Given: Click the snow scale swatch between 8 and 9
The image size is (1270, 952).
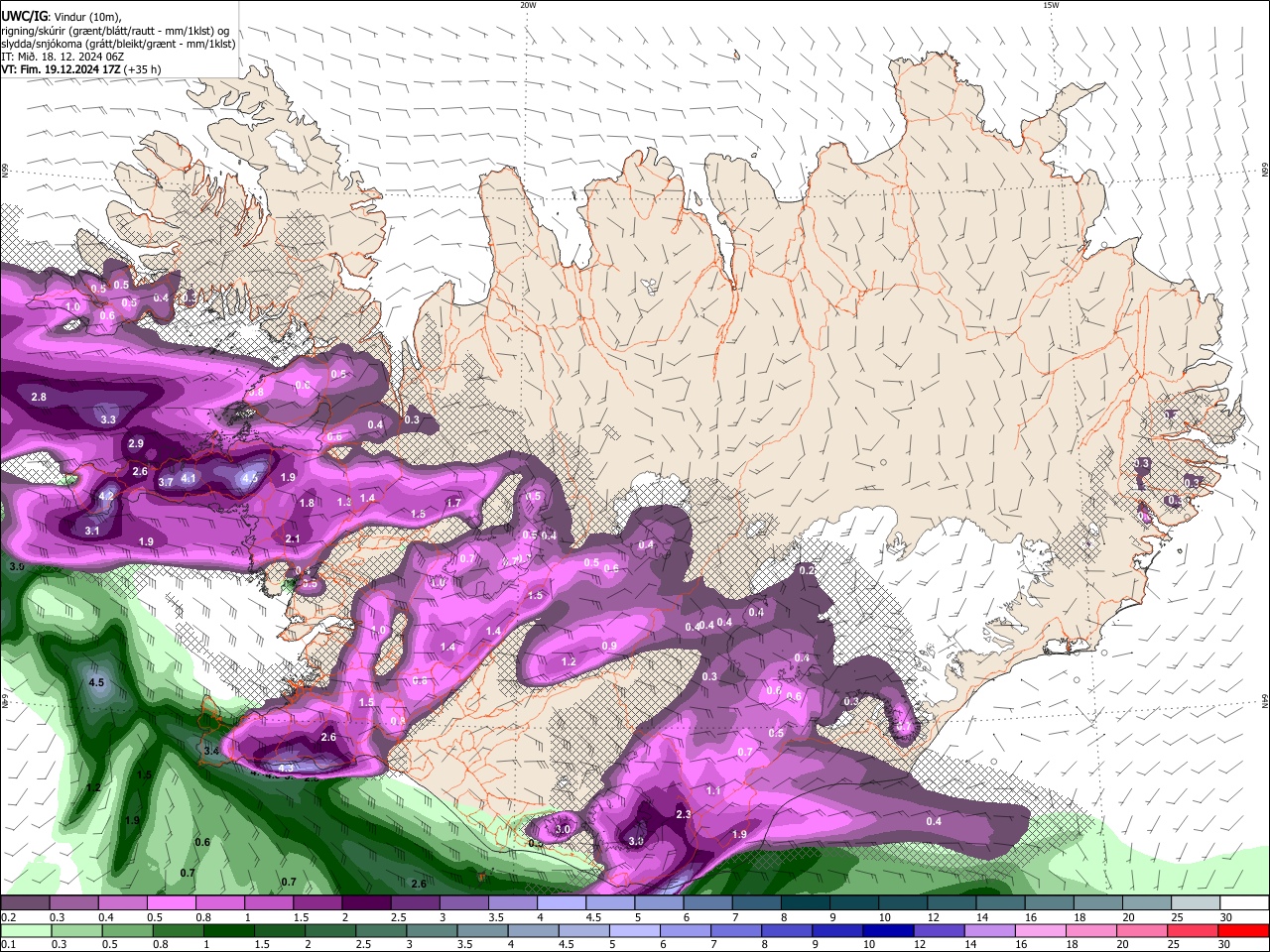Looking at the screenshot, I should tap(806, 903).
